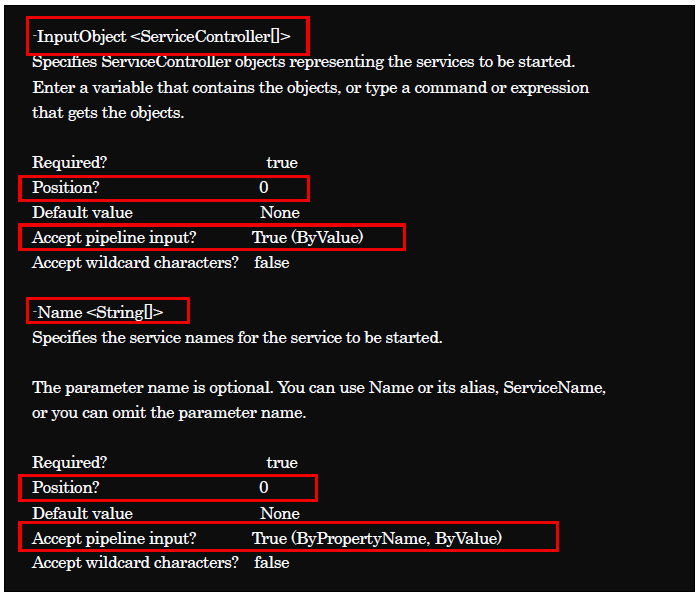Click the line 'that gets the objects.'
Screen dimensions: 698x594
pyautogui.click(x=108, y=113)
